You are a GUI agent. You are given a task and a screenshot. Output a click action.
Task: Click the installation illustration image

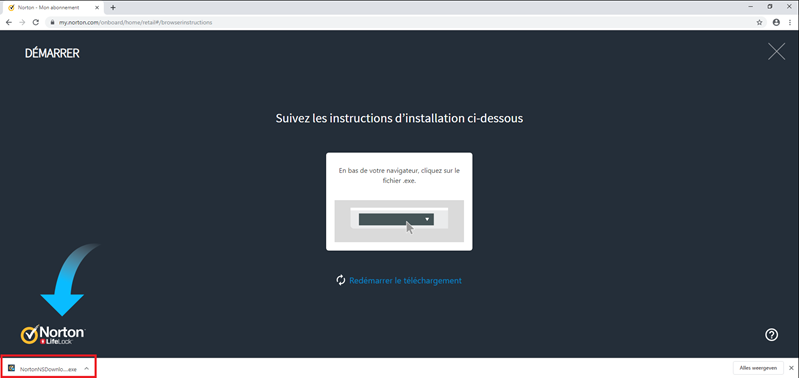(x=399, y=221)
